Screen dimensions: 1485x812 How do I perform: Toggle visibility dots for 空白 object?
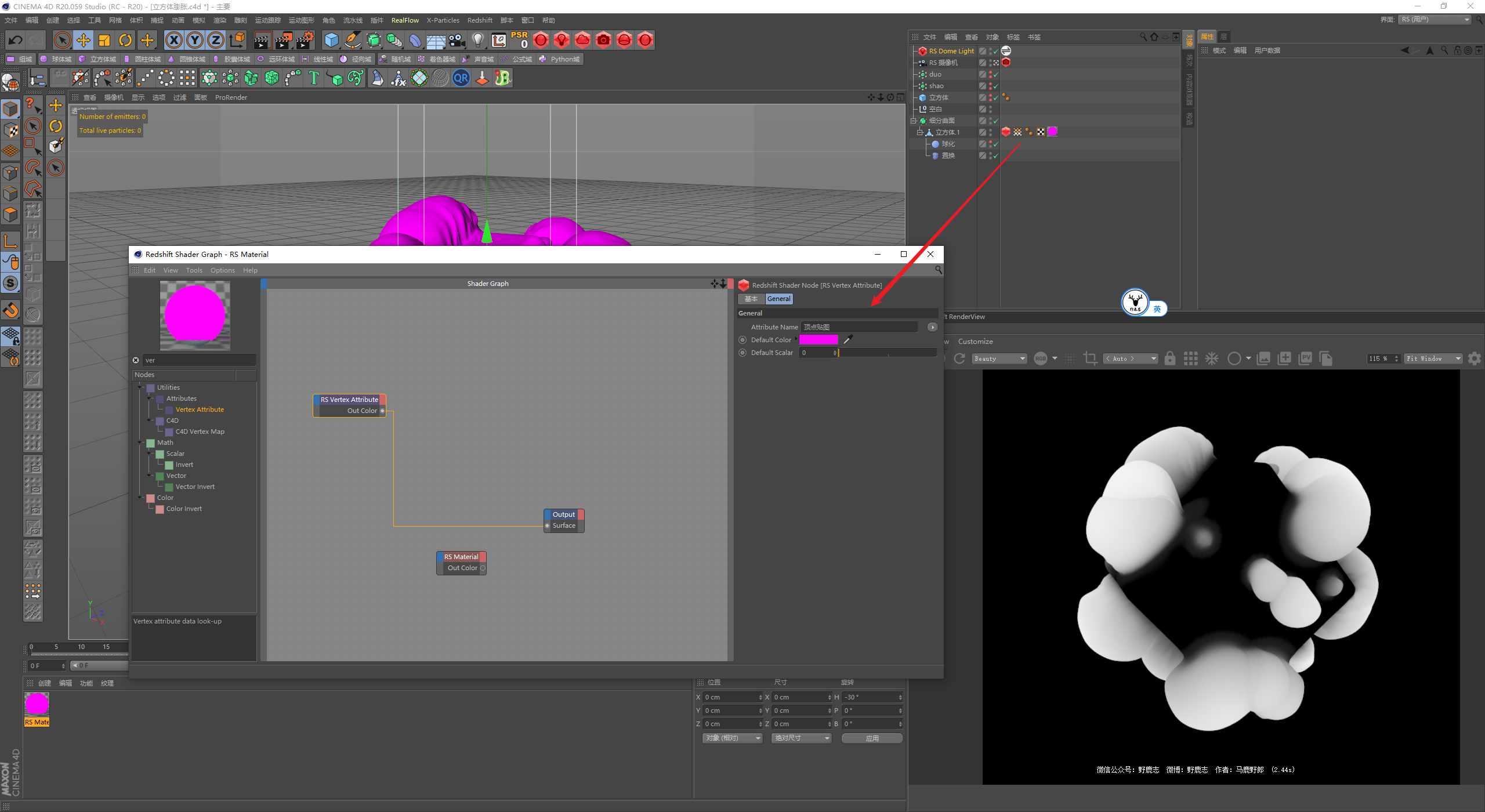pyautogui.click(x=990, y=109)
